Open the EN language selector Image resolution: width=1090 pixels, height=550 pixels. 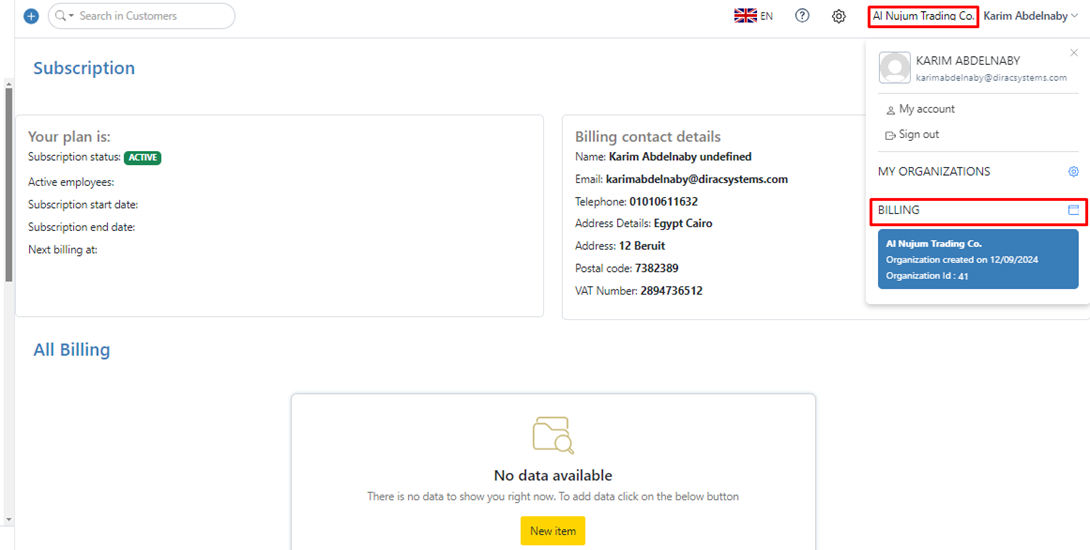(x=767, y=16)
